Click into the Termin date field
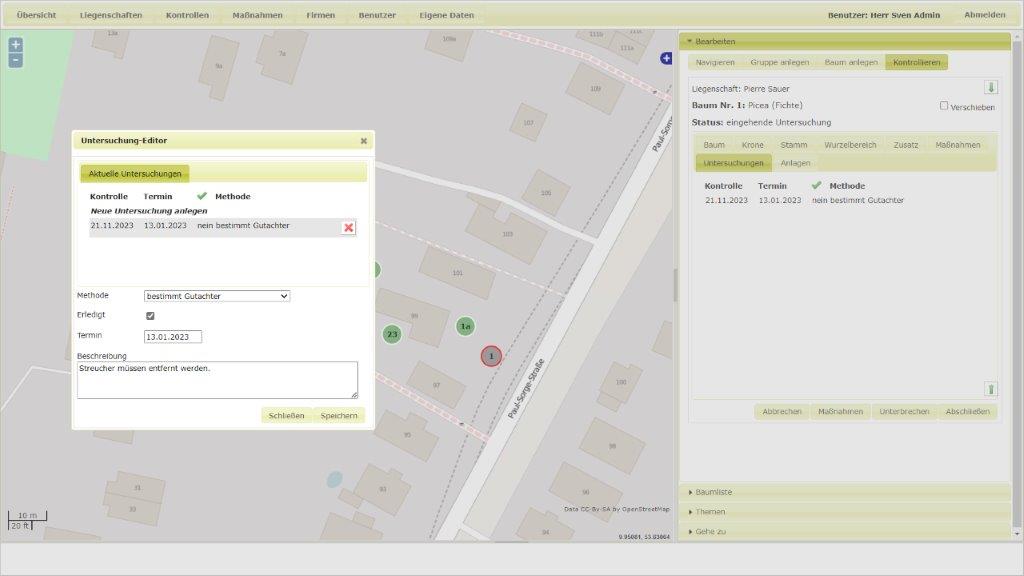The width and height of the screenshot is (1024, 576). (173, 337)
